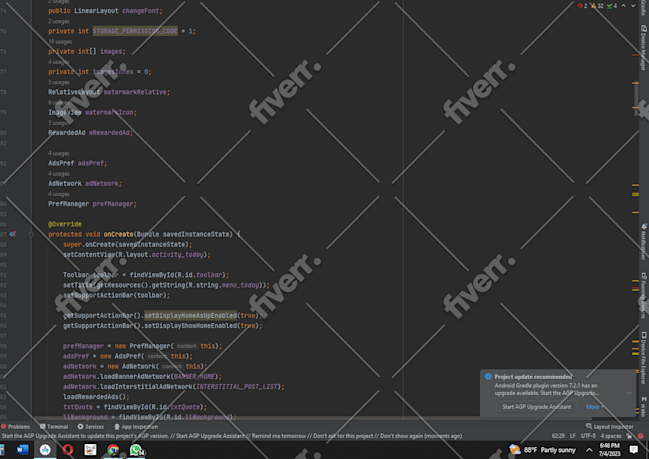Click the override gutter icon beside onCreate
The width and height of the screenshot is (649, 459).
click(x=13, y=234)
